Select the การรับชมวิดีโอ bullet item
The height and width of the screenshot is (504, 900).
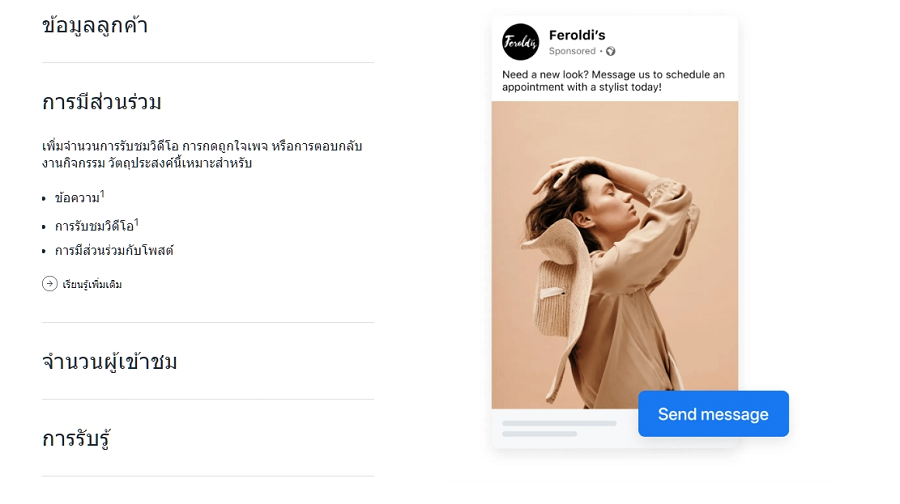click(x=94, y=226)
